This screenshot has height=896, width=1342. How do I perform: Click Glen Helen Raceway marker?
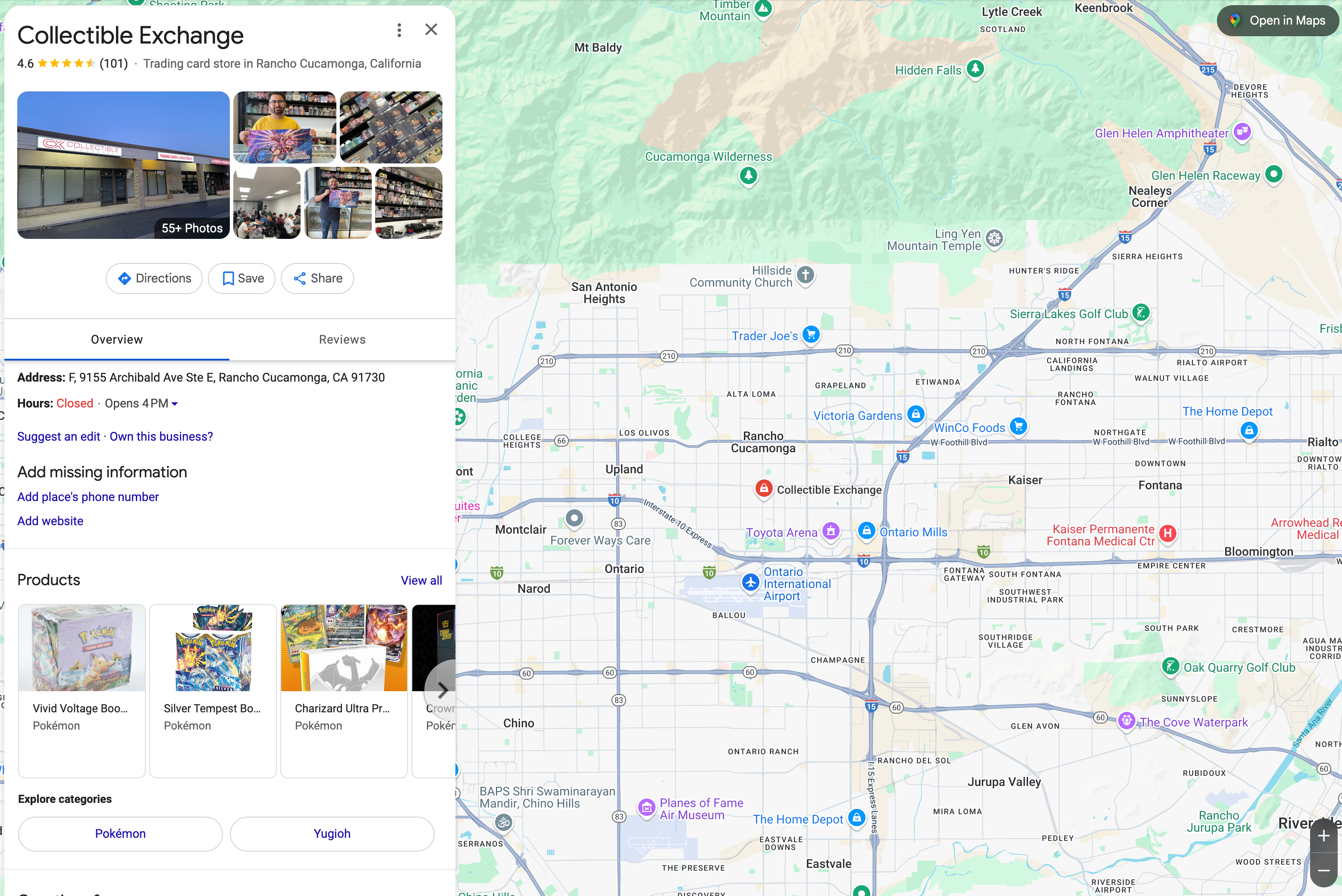tap(1273, 174)
